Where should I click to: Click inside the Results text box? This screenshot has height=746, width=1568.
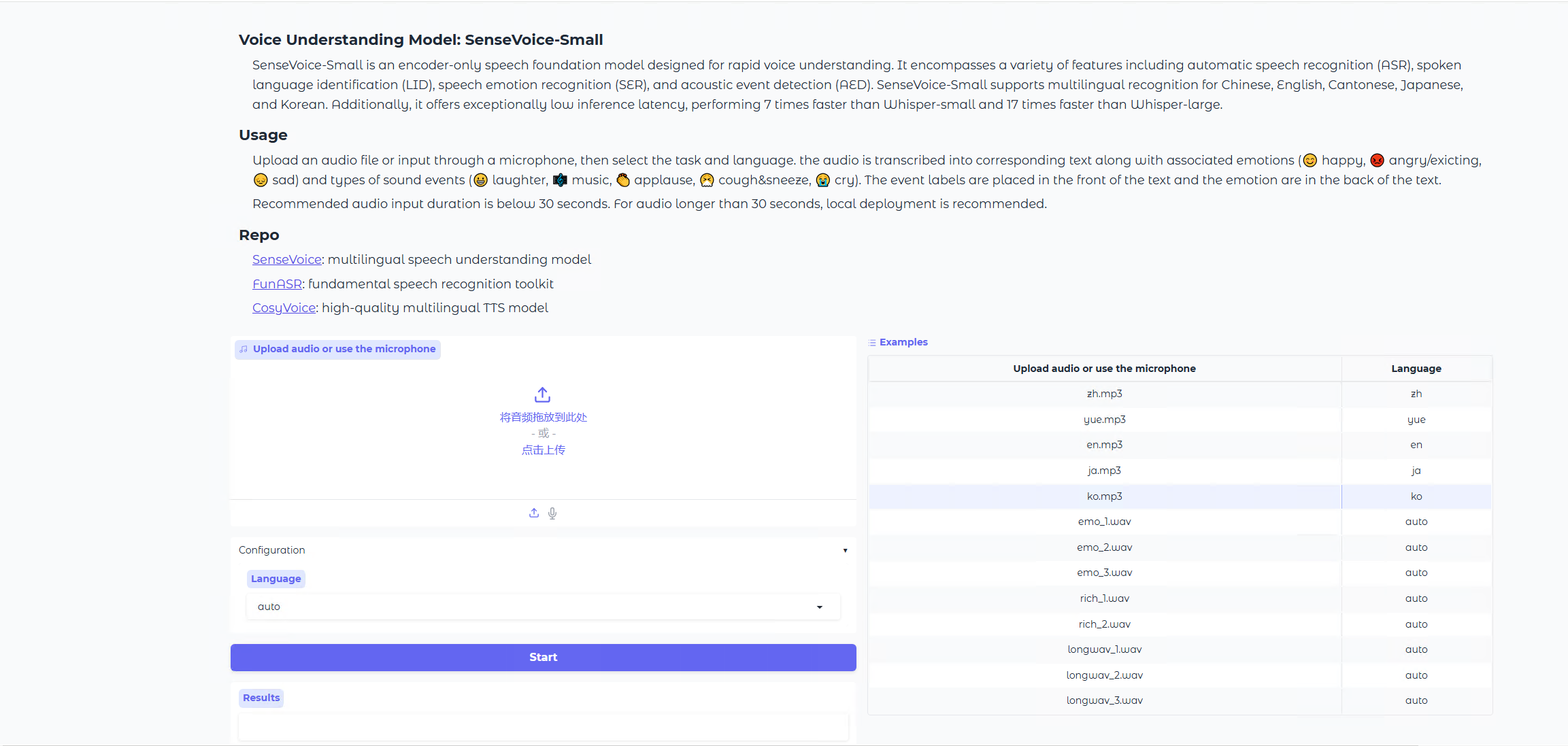coord(543,727)
